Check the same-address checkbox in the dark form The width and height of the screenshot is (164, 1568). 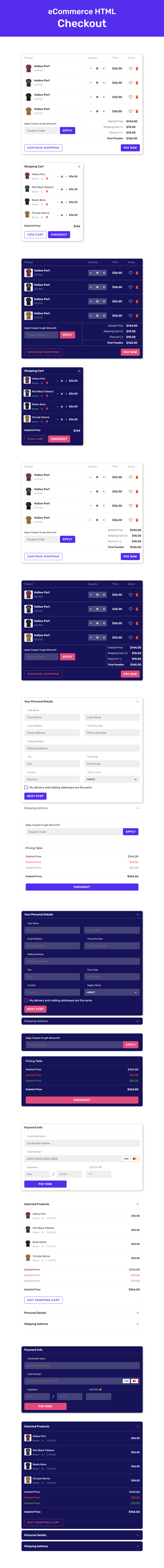click(x=26, y=1000)
